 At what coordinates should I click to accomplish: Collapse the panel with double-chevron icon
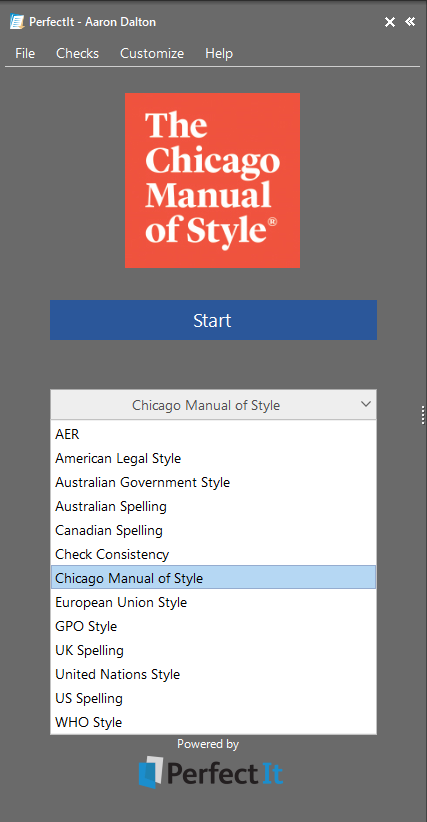coord(410,21)
